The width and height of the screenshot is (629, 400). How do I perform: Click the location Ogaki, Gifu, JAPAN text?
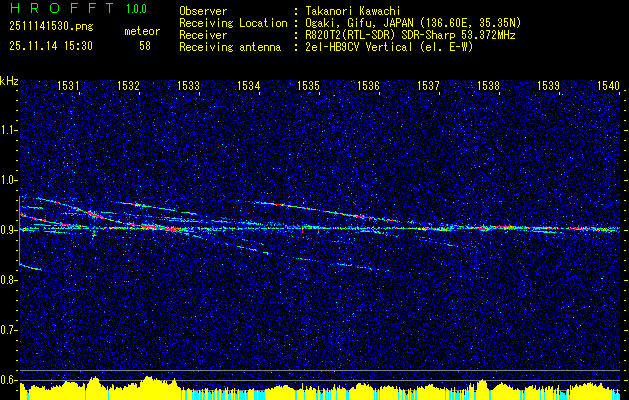pos(411,23)
